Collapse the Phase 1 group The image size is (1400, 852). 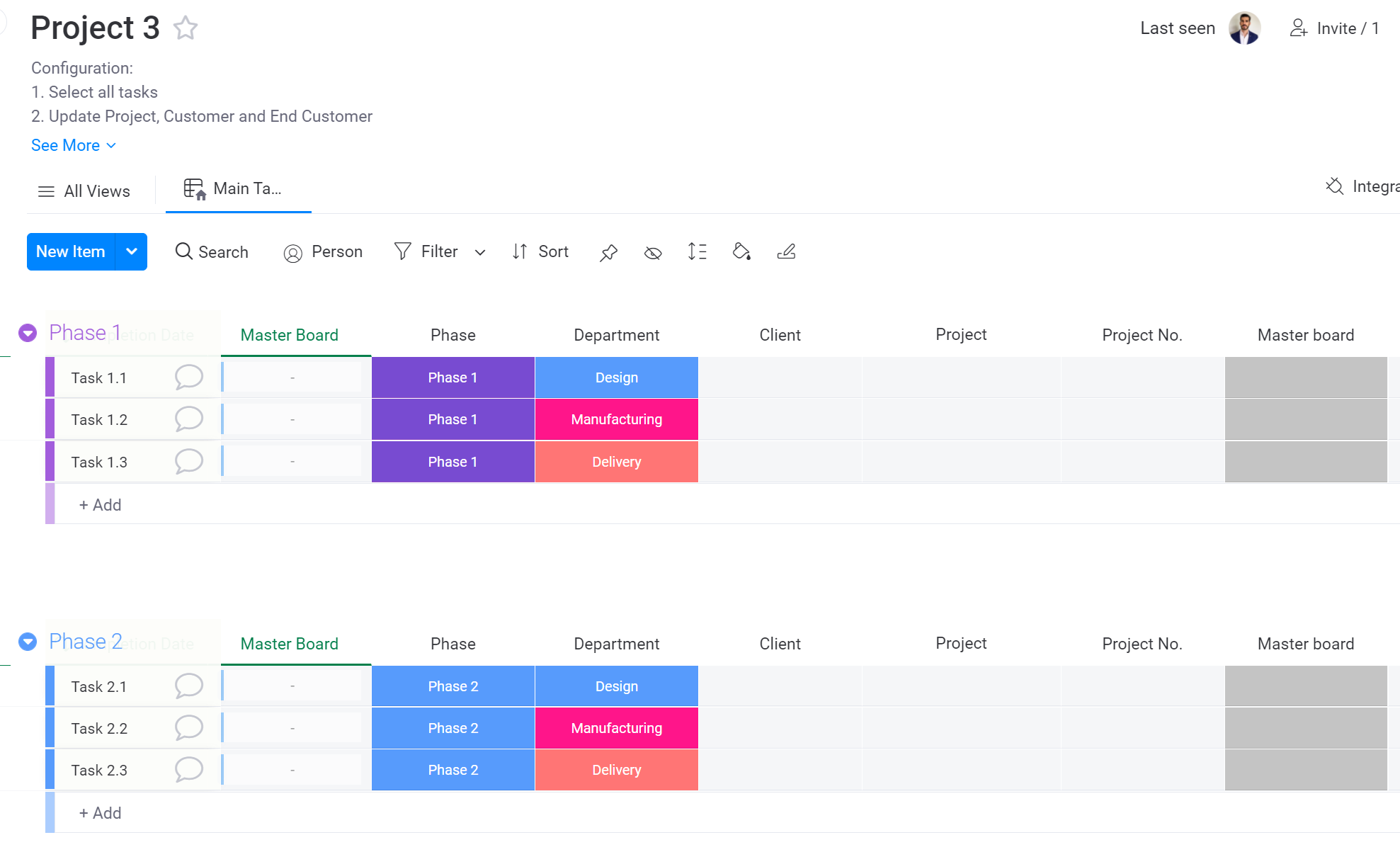click(28, 333)
